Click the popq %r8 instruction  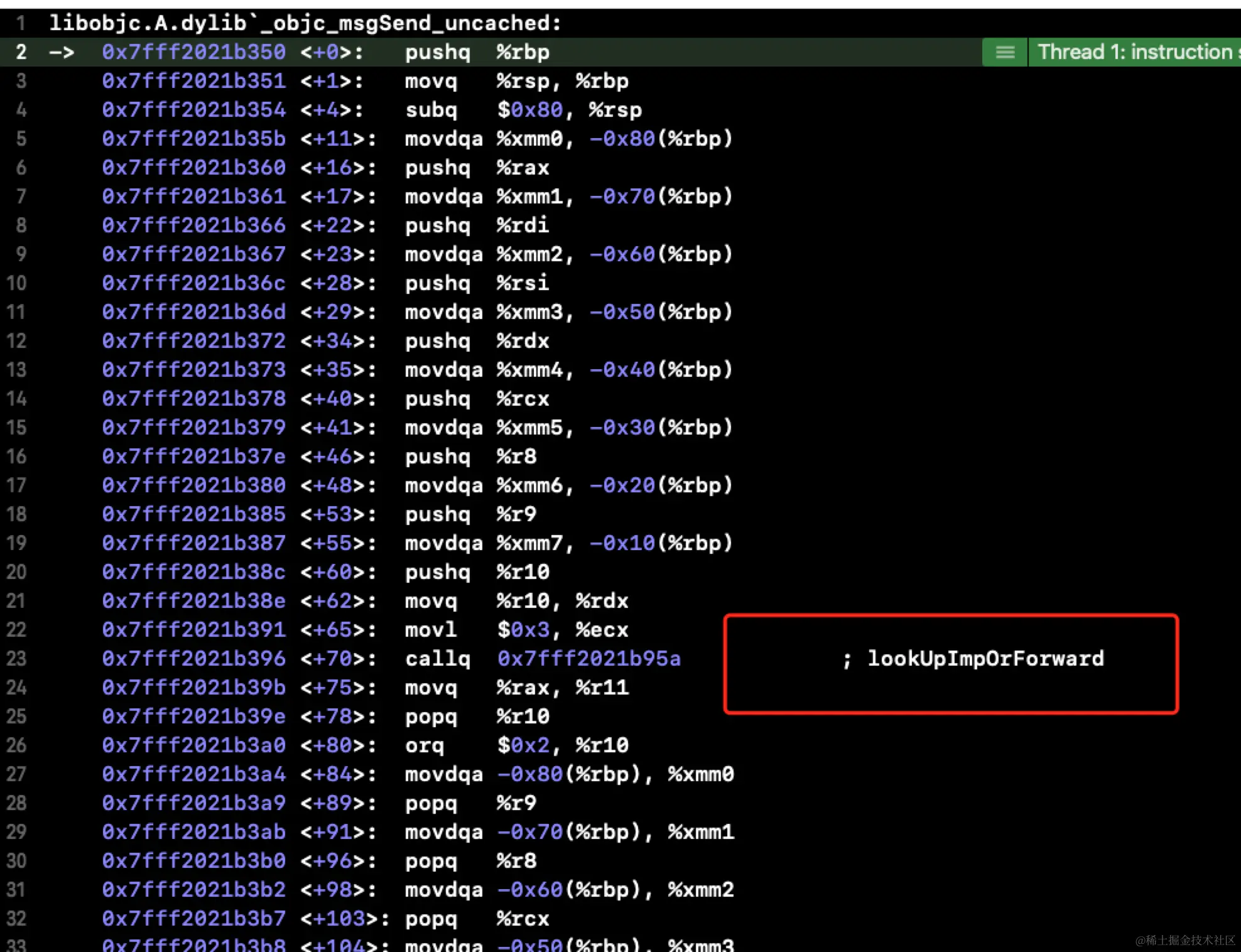(471, 861)
